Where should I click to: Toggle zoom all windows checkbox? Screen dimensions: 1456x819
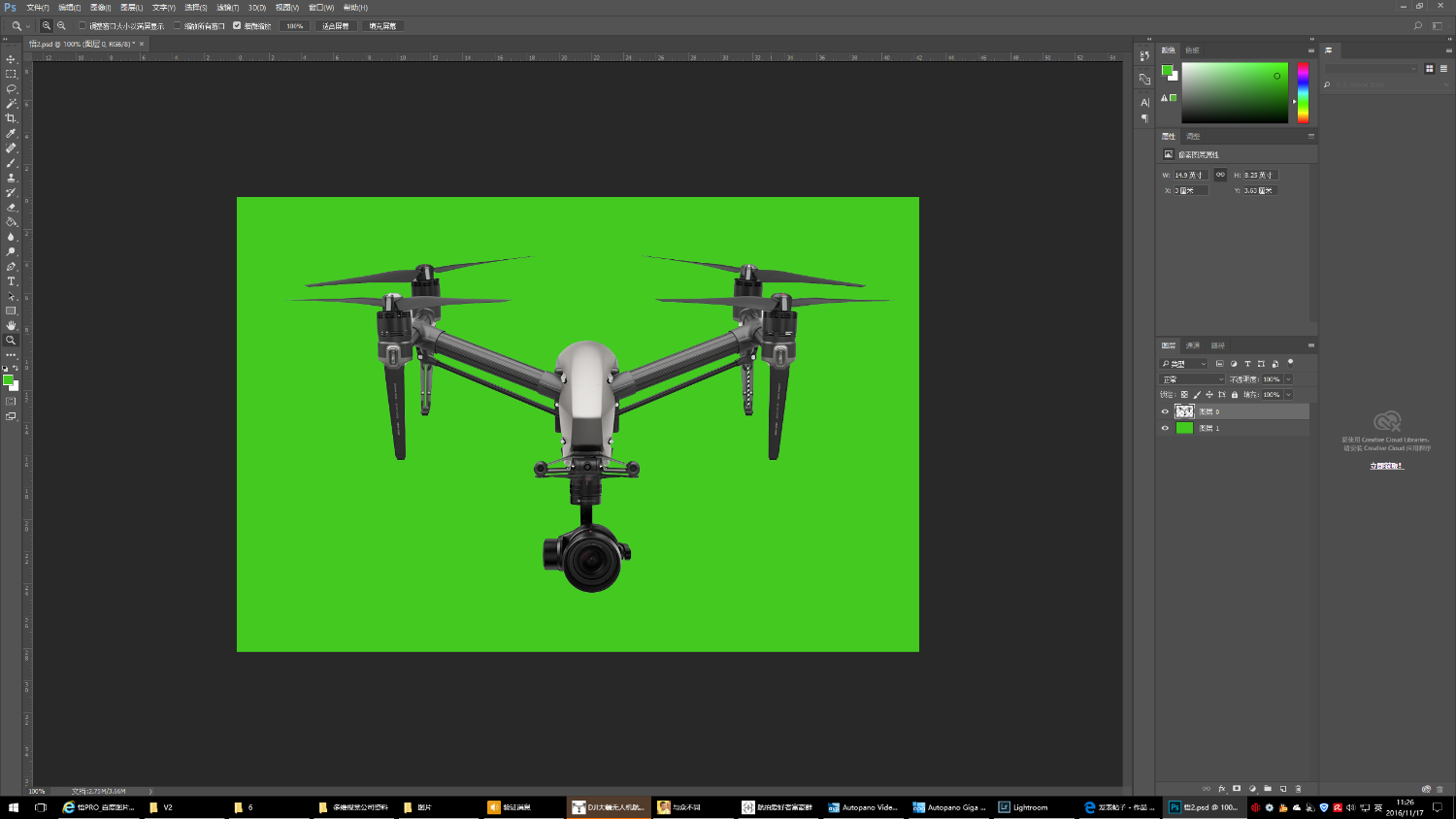coord(178,26)
